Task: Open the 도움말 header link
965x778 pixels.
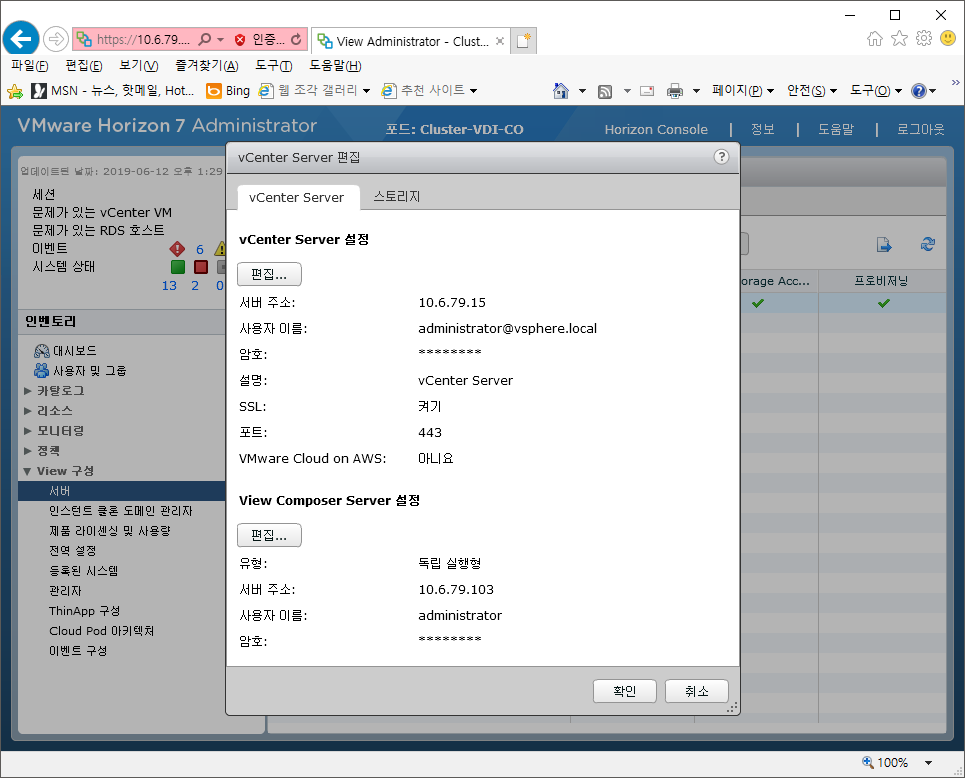Action: pyautogui.click(x=836, y=129)
